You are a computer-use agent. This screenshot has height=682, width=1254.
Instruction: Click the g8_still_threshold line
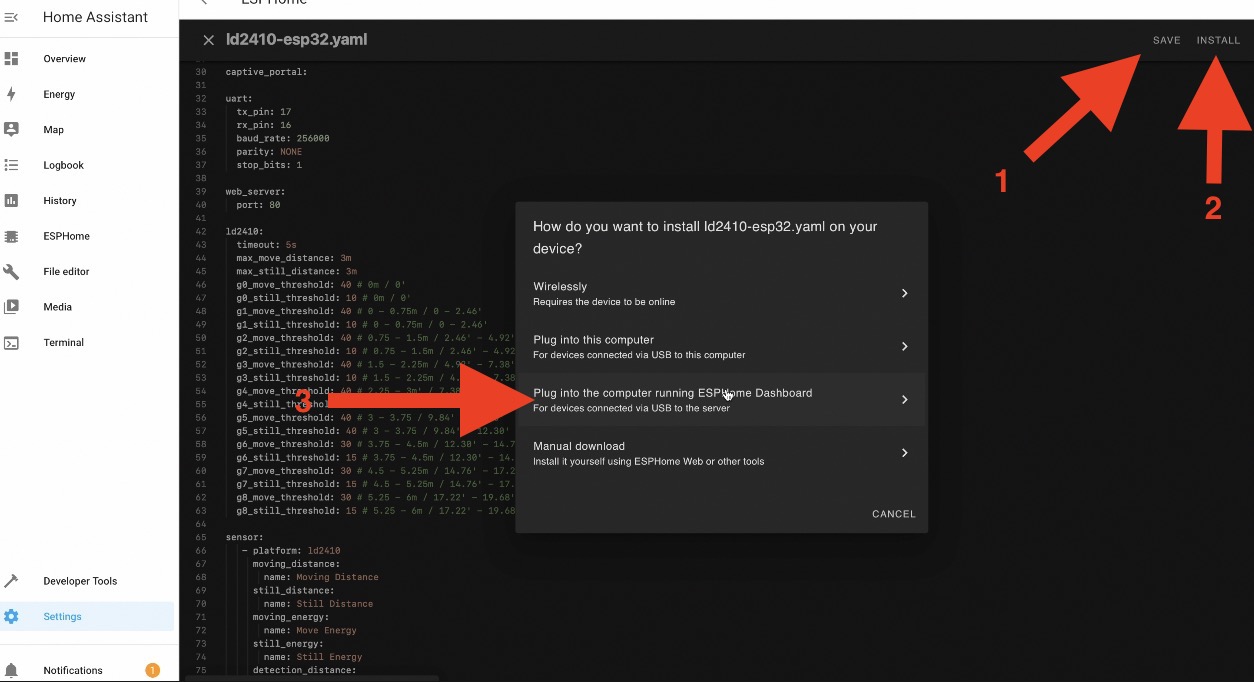[376, 511]
